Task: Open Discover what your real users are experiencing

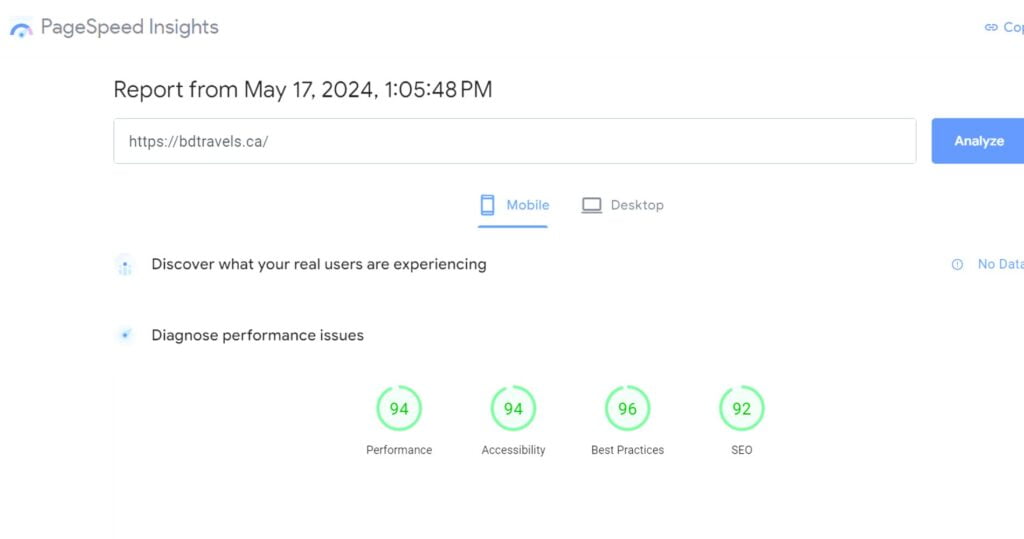Action: tap(319, 264)
